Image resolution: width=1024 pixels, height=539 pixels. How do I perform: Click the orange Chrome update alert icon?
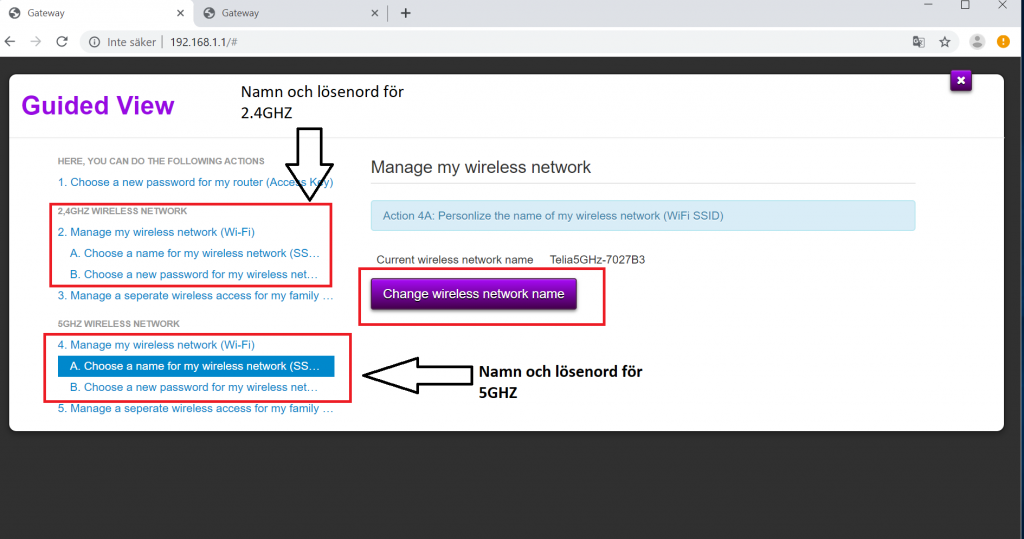pyautogui.click(x=1003, y=42)
